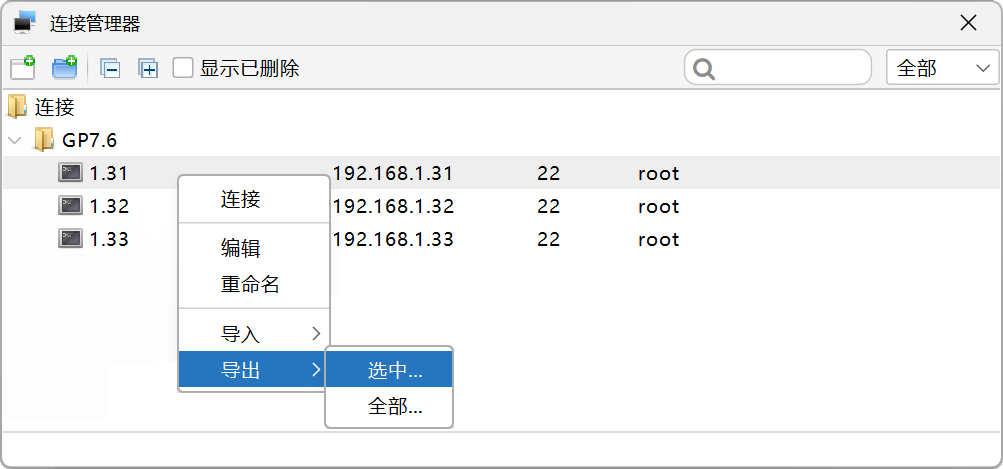Open the 全部 filter dropdown
The height and width of the screenshot is (469, 1003).
[942, 68]
